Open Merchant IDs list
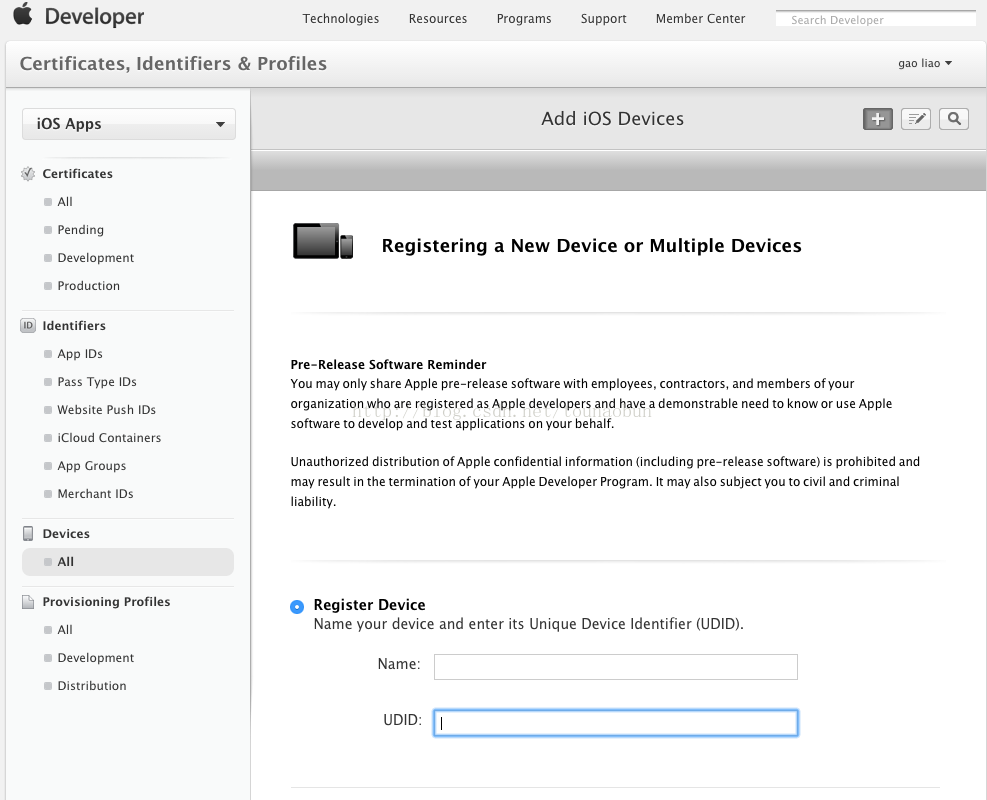Screen dimensions: 987x800 (95, 494)
